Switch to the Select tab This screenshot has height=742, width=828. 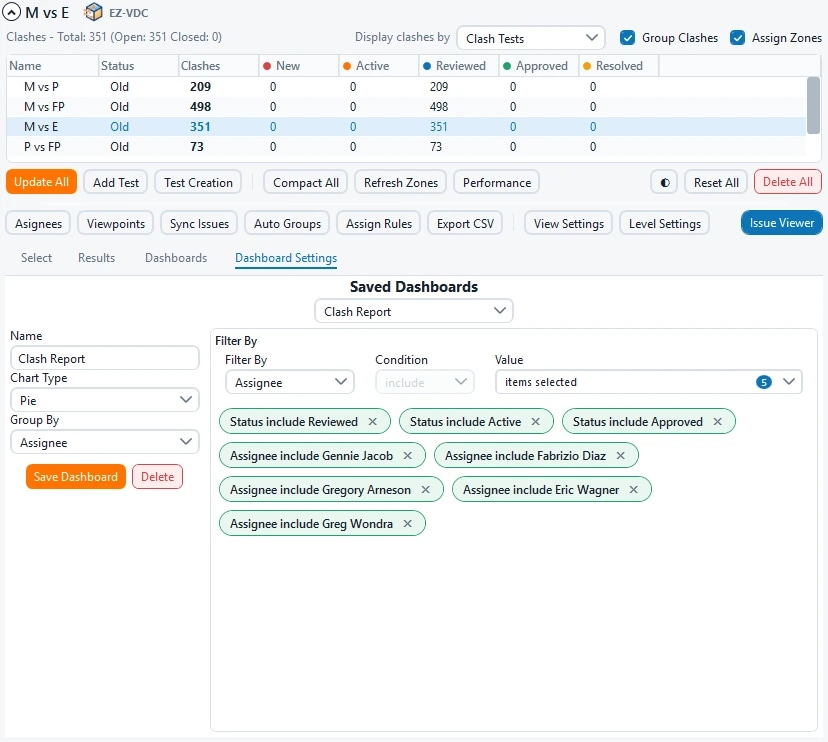[x=36, y=258]
